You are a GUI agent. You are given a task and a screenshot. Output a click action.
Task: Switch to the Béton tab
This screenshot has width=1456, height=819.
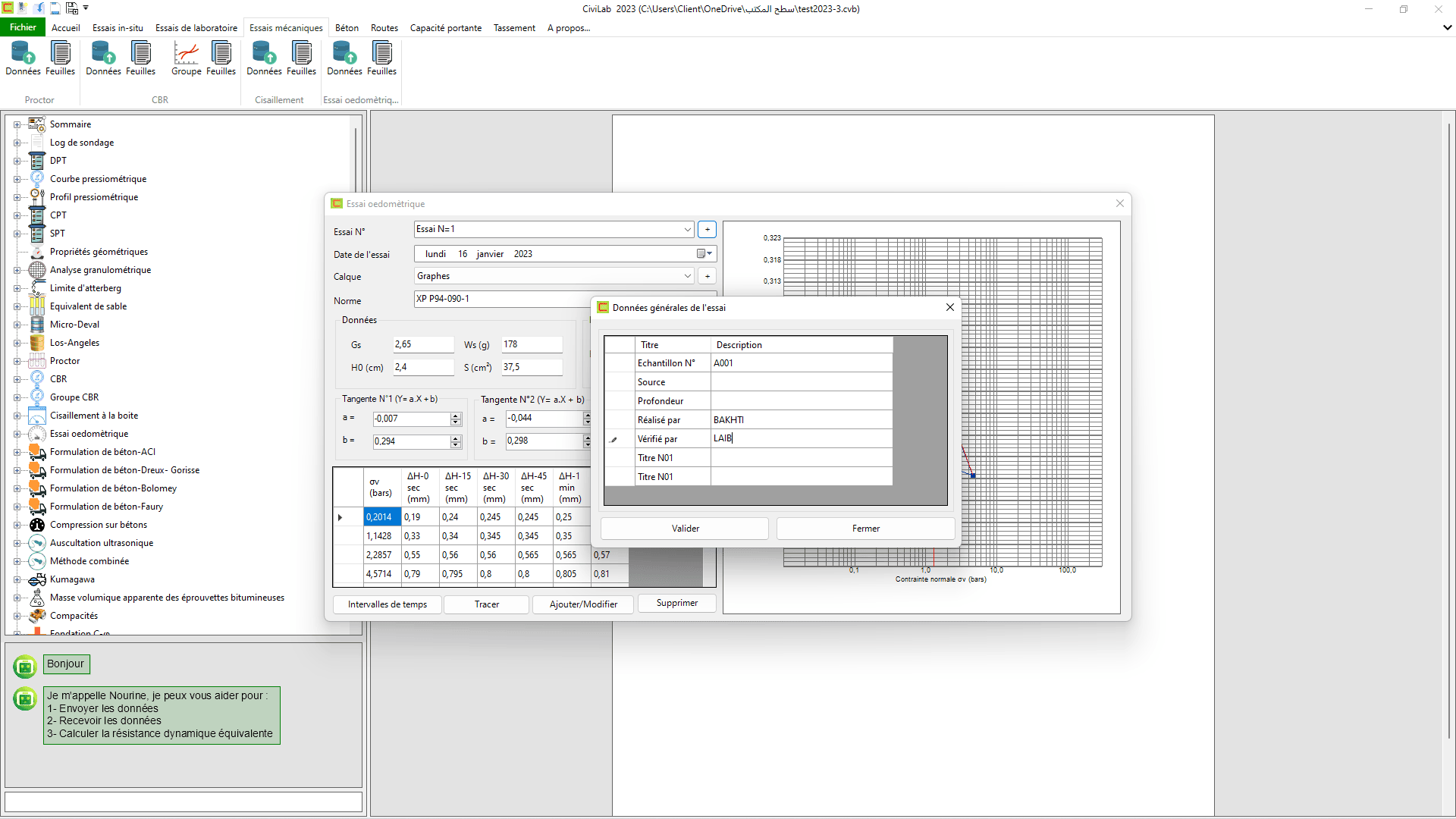347,28
